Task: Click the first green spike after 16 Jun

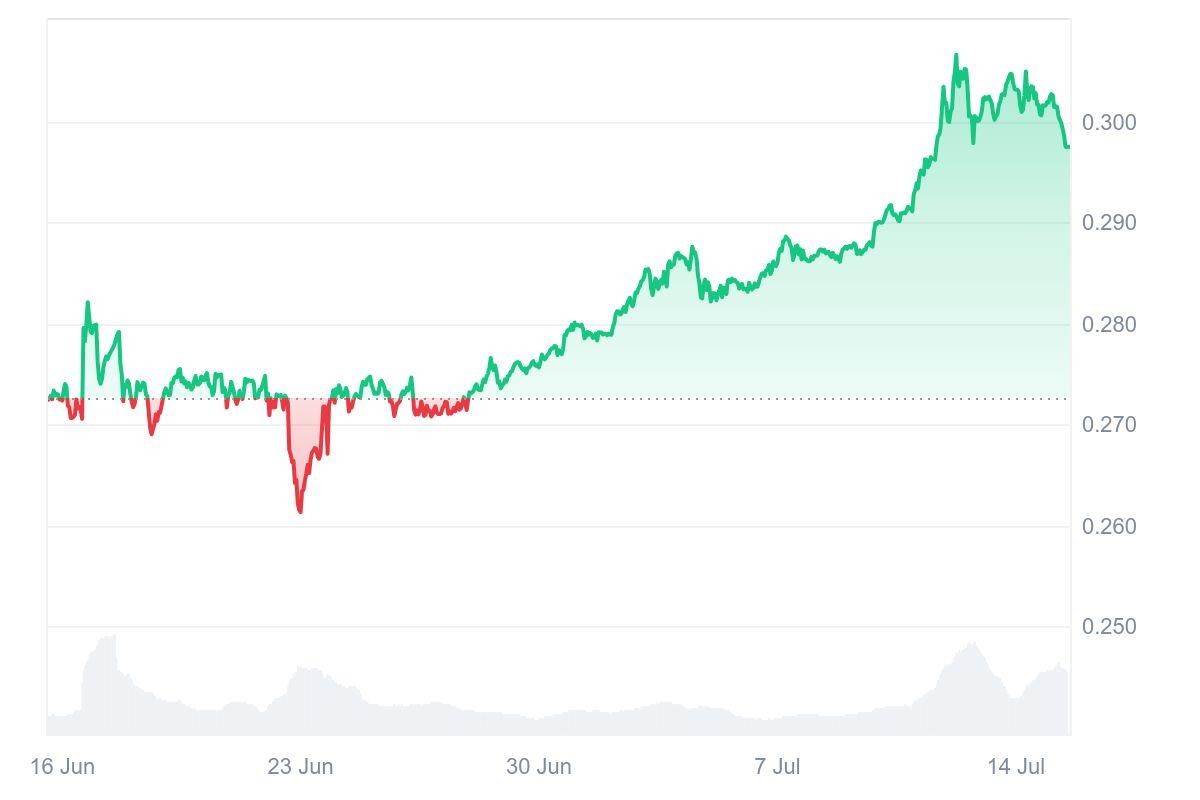Action: point(87,303)
